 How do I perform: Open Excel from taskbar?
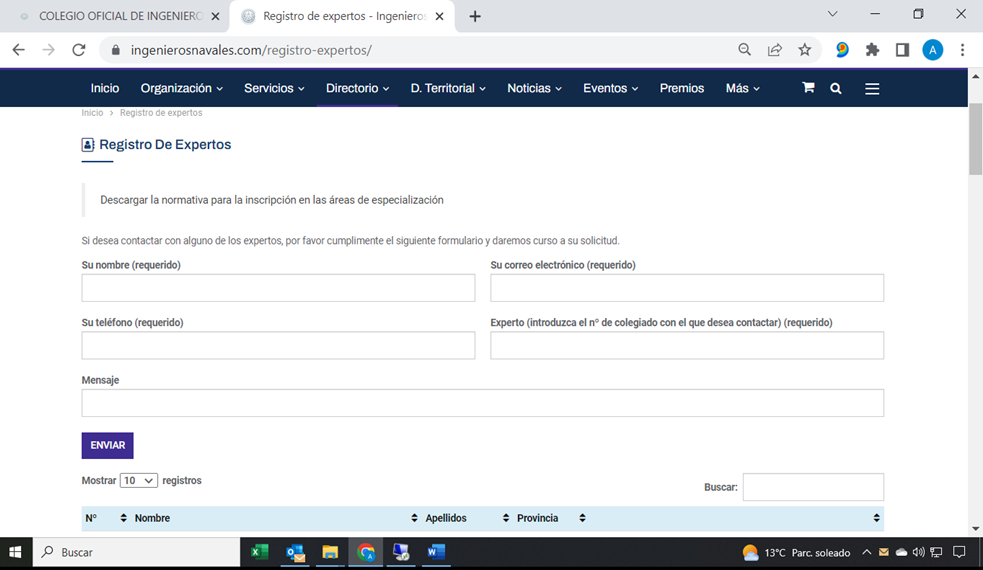click(260, 552)
